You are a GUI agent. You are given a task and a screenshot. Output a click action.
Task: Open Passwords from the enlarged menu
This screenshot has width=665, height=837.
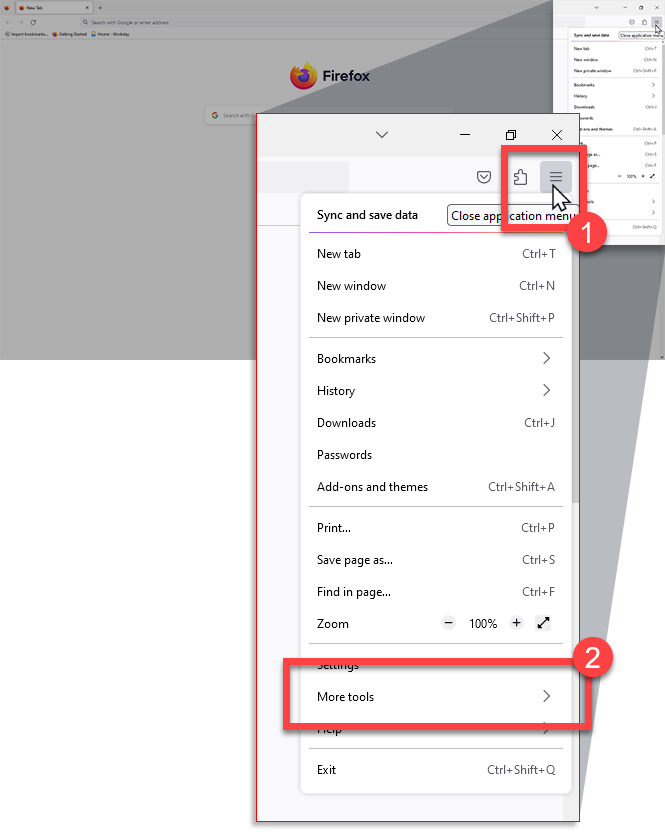(436, 455)
